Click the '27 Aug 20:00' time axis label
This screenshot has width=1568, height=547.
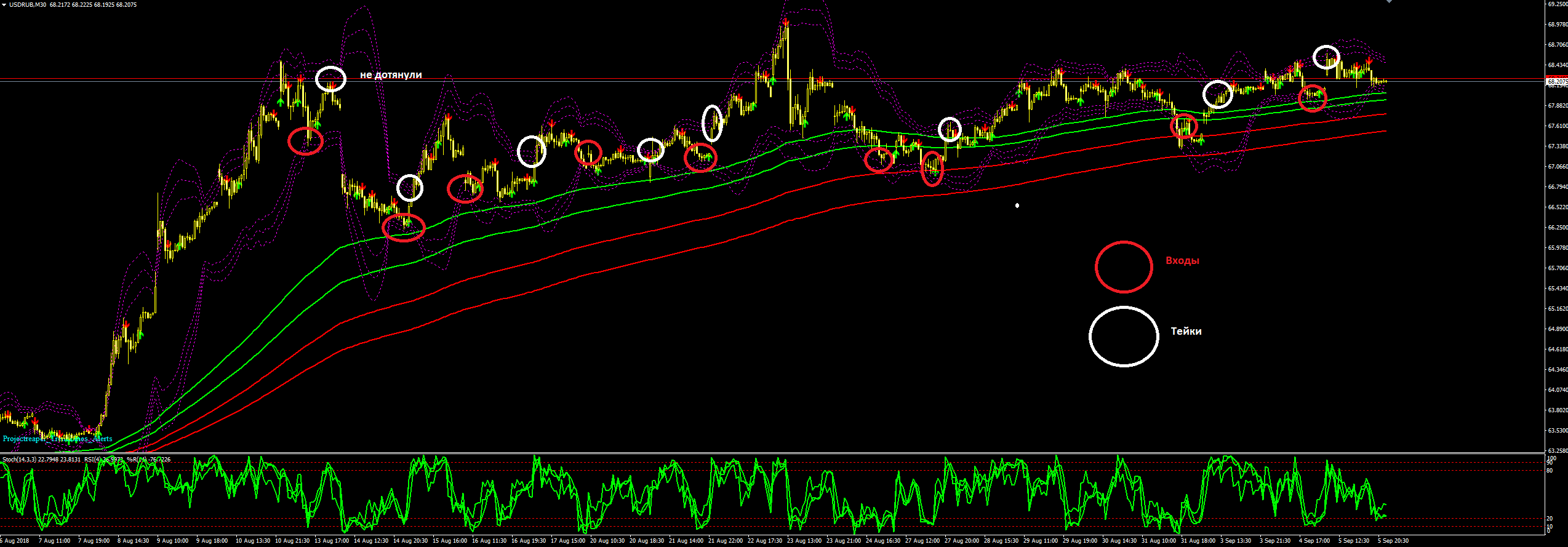(962, 541)
